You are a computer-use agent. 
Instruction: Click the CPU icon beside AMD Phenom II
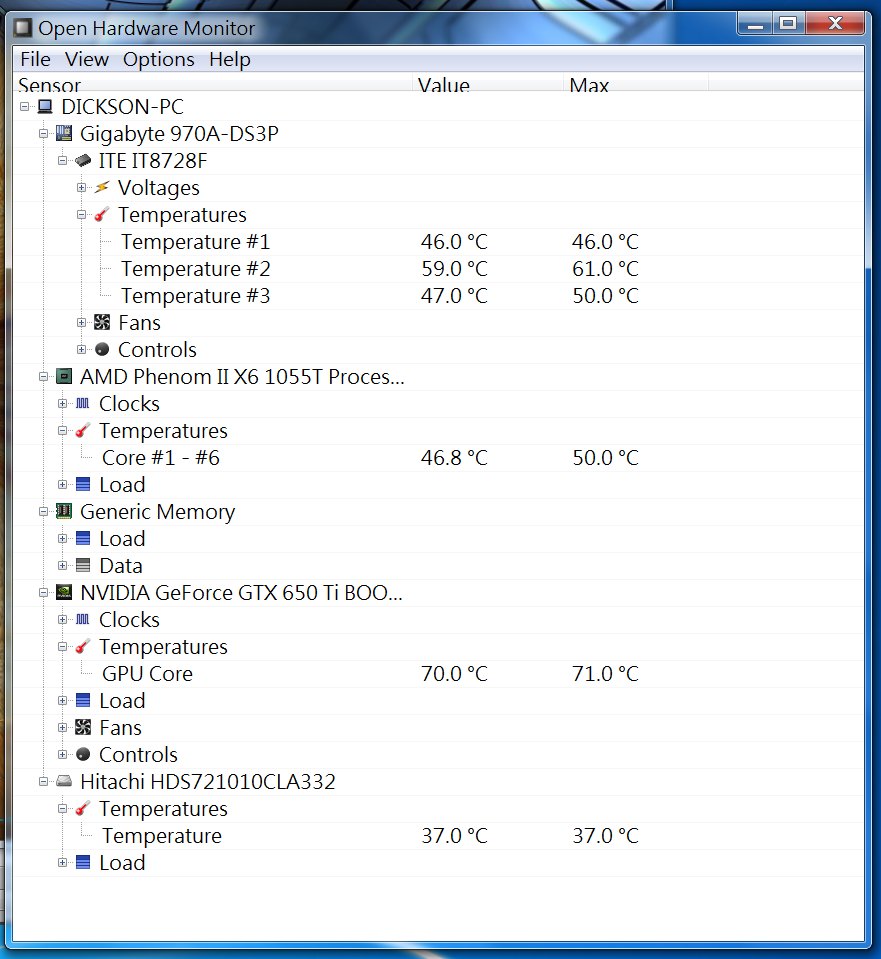[x=64, y=376]
